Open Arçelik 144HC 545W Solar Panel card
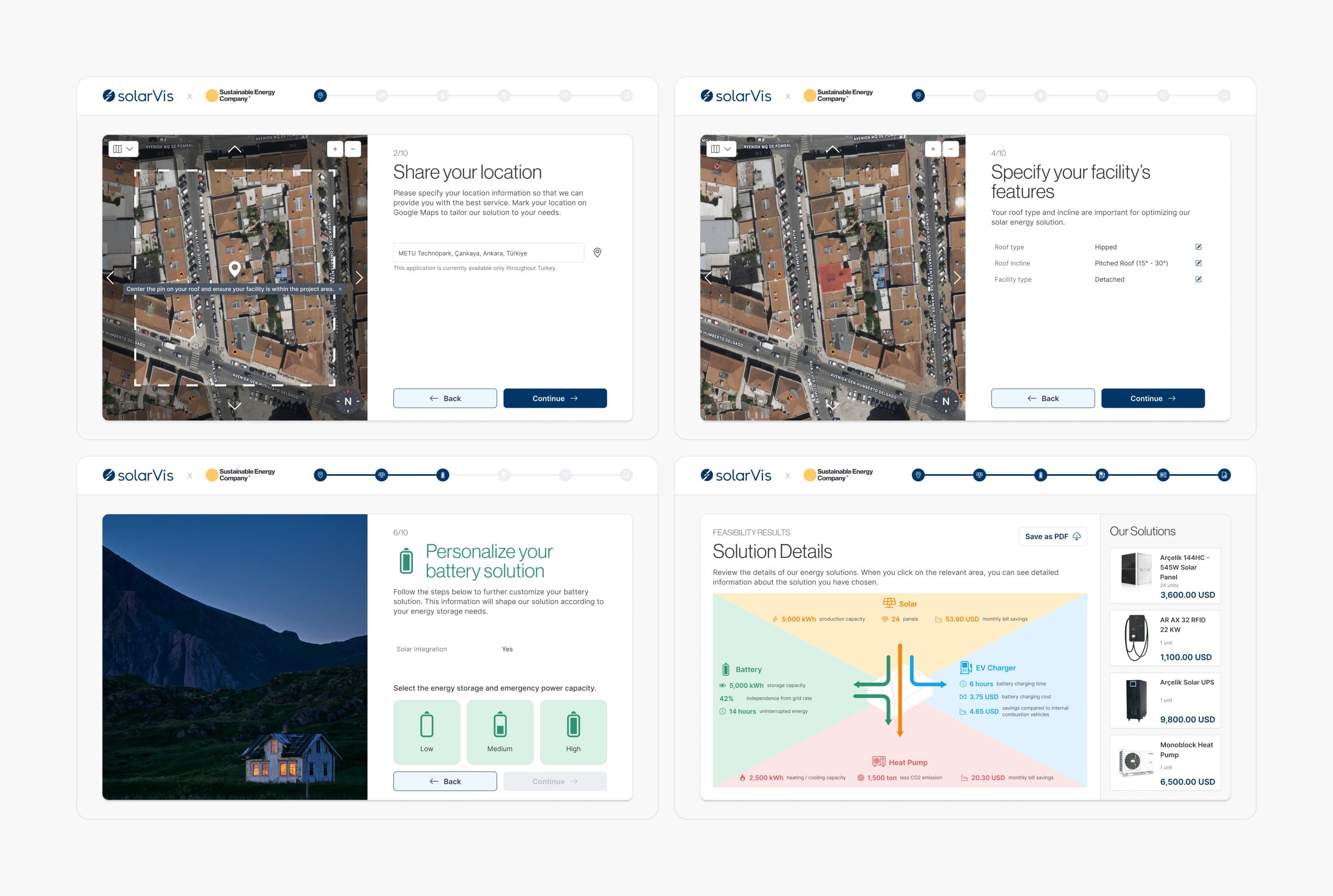1333x896 pixels. click(1165, 575)
